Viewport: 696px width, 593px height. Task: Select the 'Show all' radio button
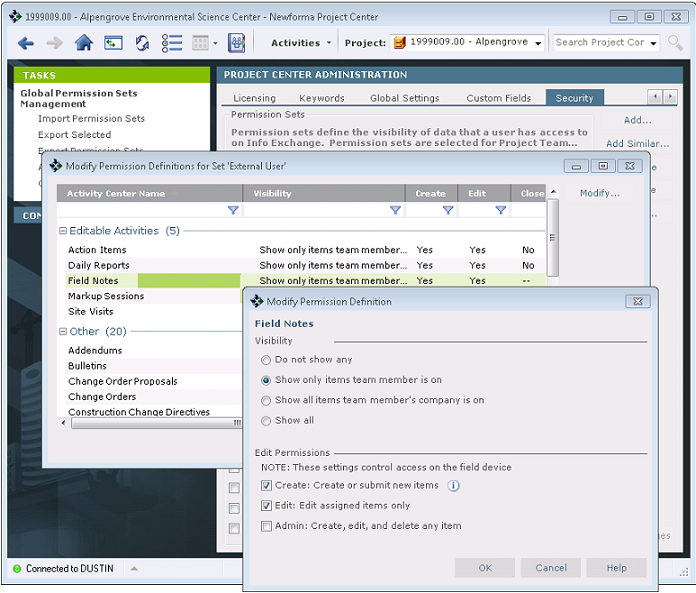tap(266, 421)
